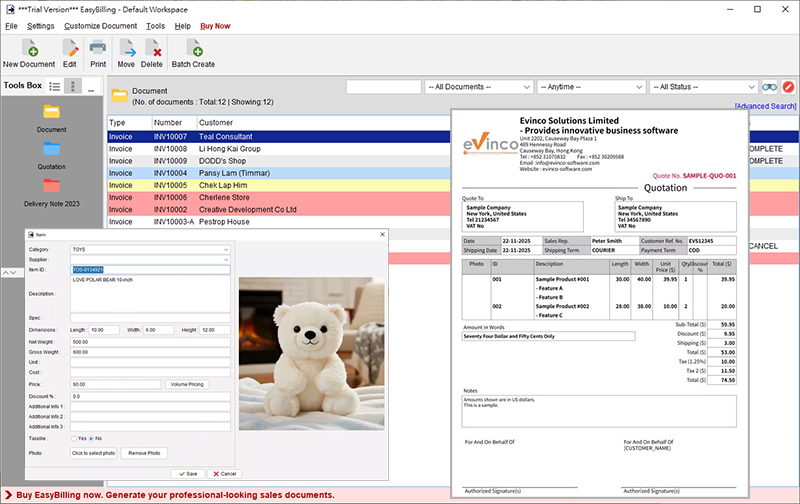The image size is (800, 504).
Task: Open the Customize Document menu
Action: tap(101, 26)
